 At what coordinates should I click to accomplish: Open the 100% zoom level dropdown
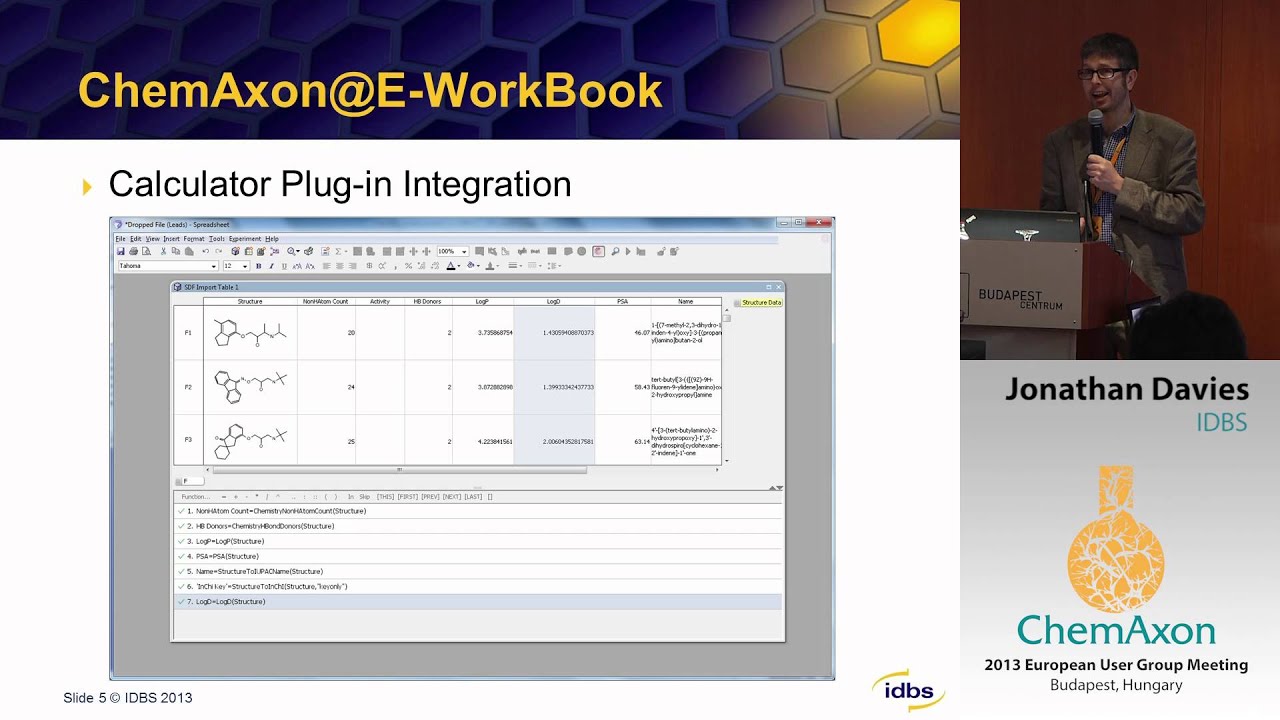coord(463,251)
